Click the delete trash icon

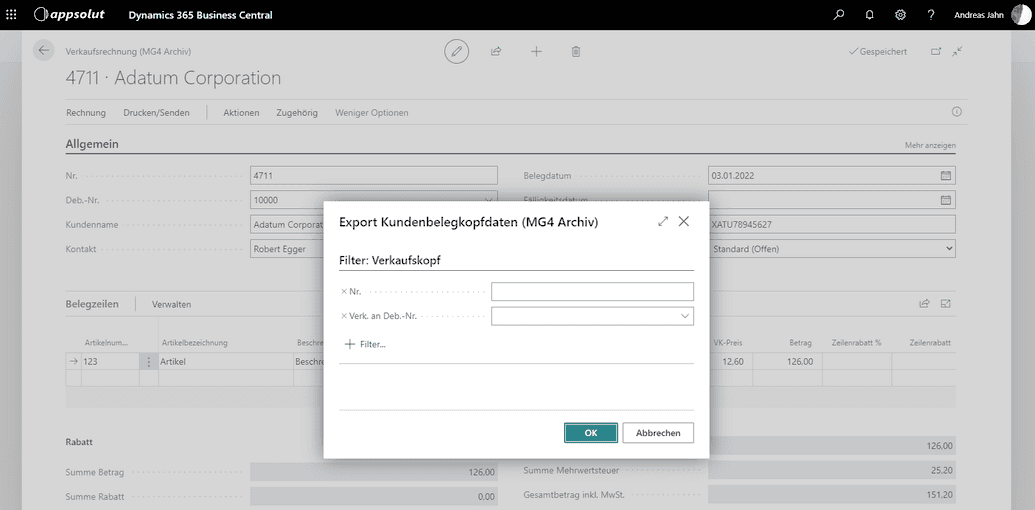(576, 51)
